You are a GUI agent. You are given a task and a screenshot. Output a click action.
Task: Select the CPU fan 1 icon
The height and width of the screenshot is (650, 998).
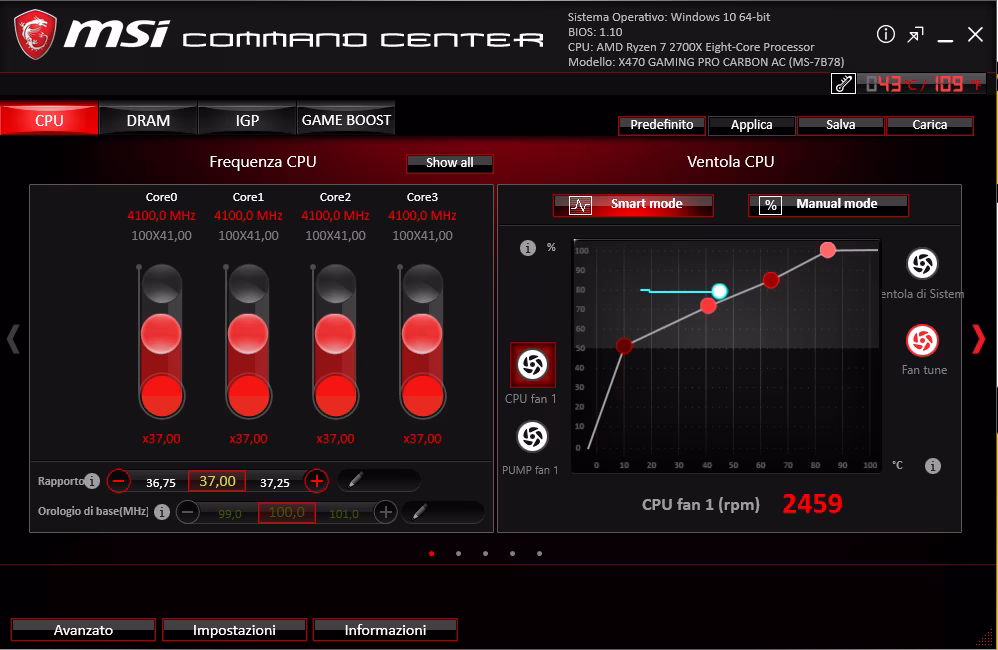click(x=533, y=365)
